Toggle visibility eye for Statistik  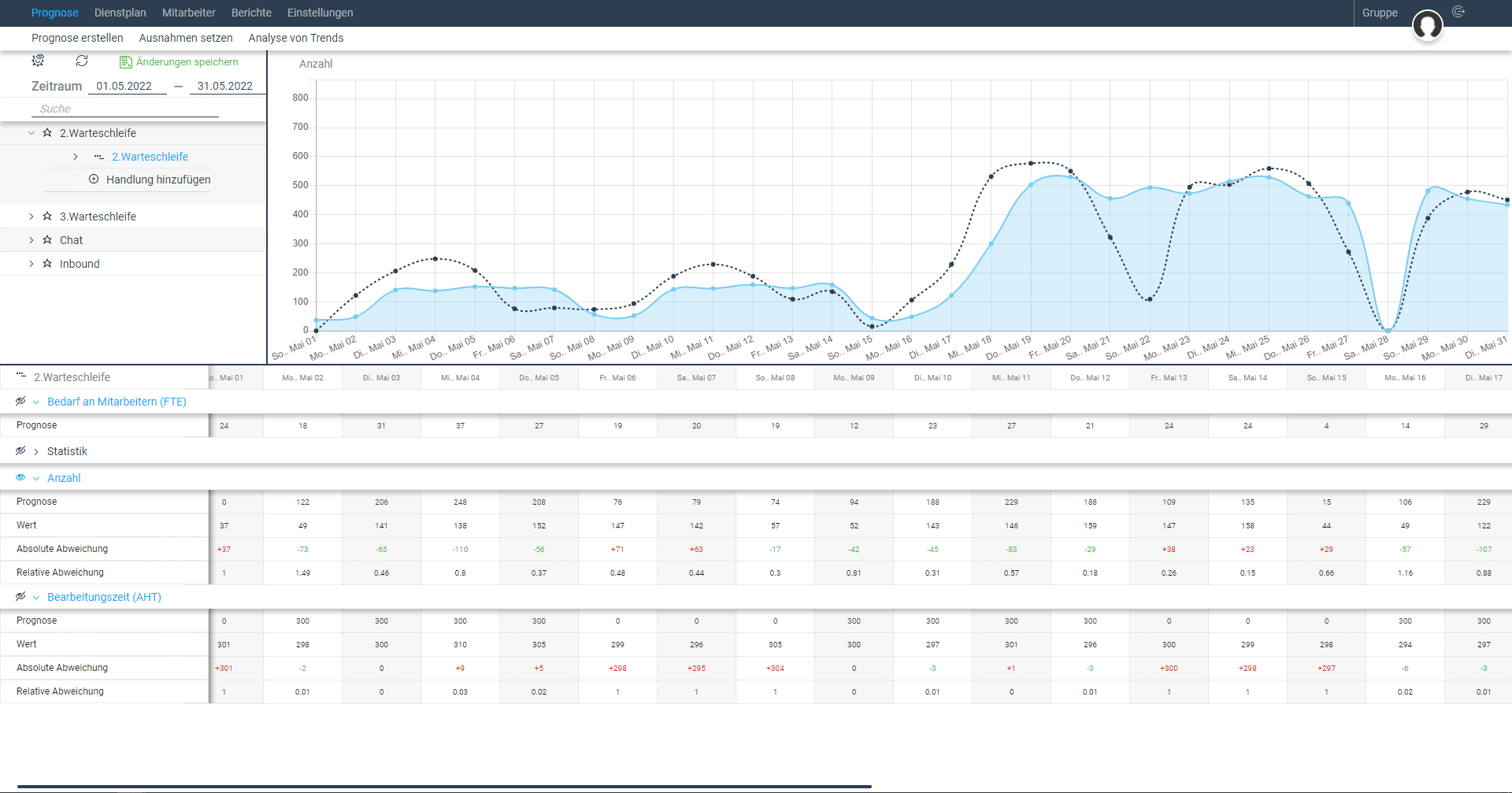(x=20, y=451)
